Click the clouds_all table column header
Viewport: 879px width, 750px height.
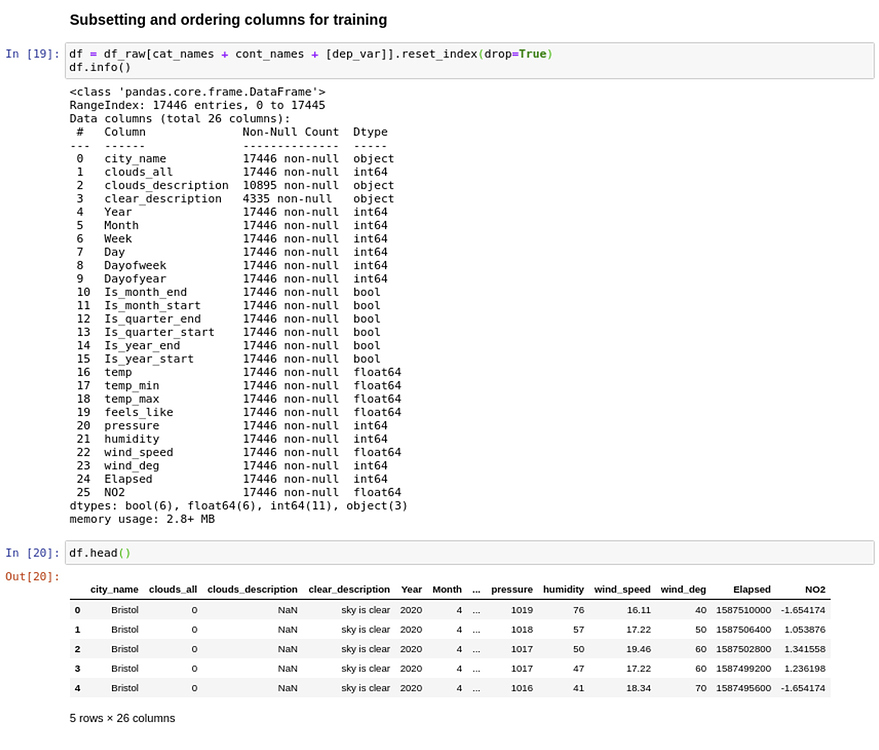click(172, 590)
